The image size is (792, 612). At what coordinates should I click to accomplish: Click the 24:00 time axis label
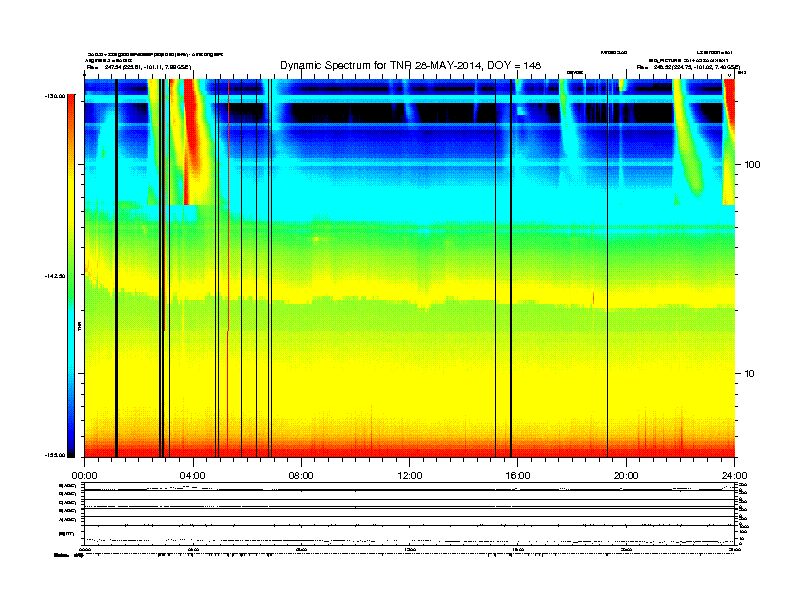tap(734, 476)
